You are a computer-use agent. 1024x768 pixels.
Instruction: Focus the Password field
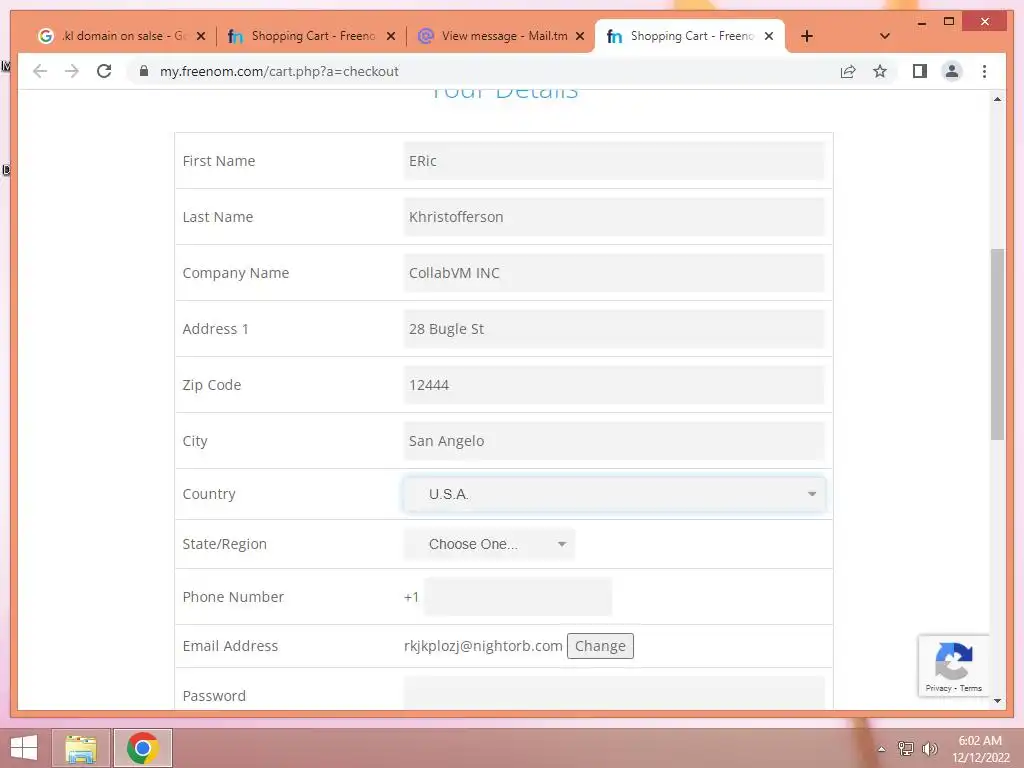[614, 693]
